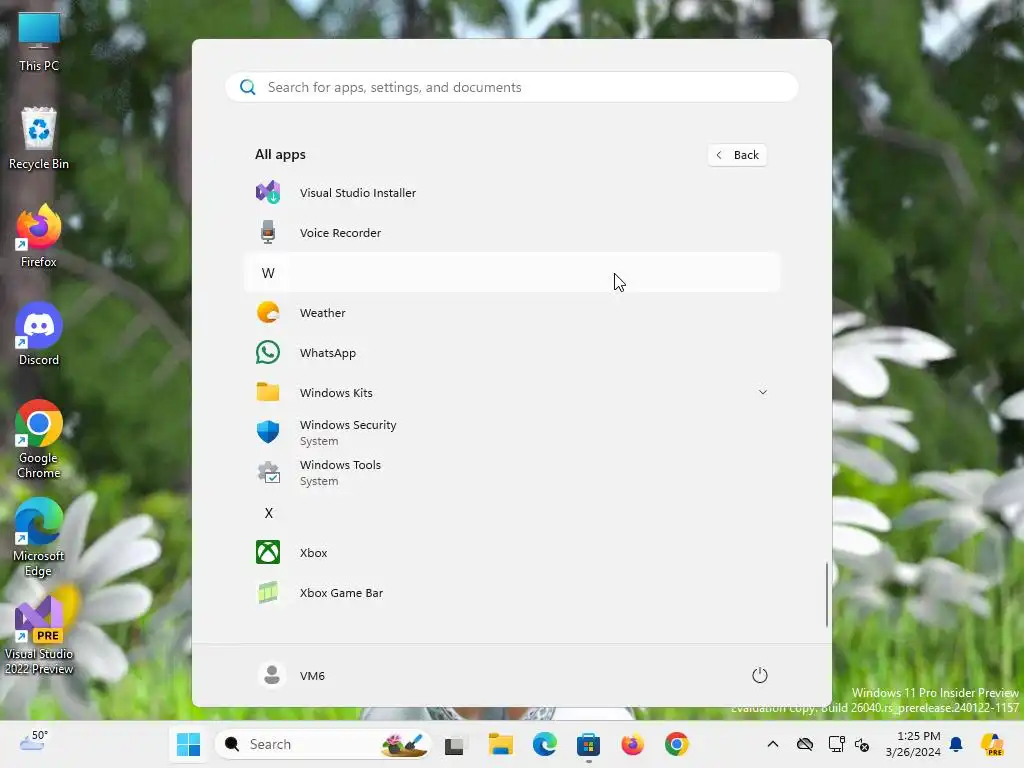
Task: Select This PC desktop icon
Action: pyautogui.click(x=39, y=41)
